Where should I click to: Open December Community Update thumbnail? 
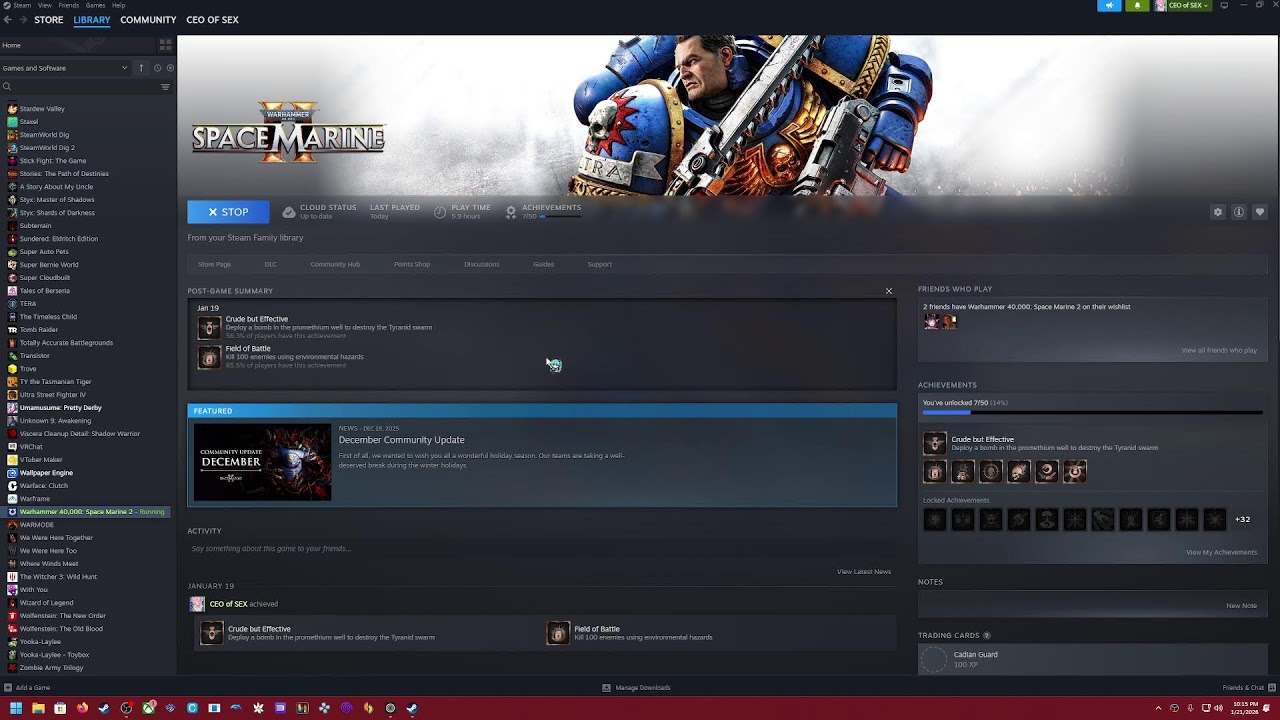pyautogui.click(x=262, y=462)
